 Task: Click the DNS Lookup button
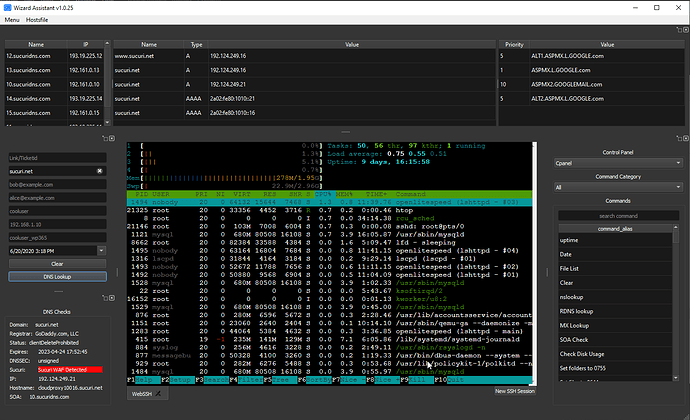[57, 276]
